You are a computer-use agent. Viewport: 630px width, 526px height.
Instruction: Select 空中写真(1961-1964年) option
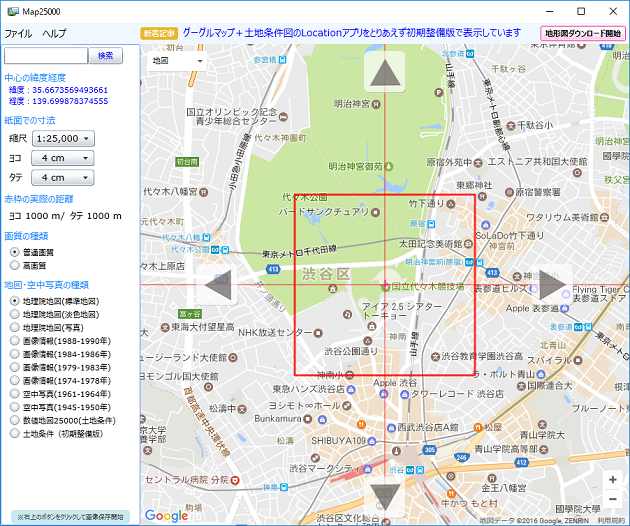15,394
